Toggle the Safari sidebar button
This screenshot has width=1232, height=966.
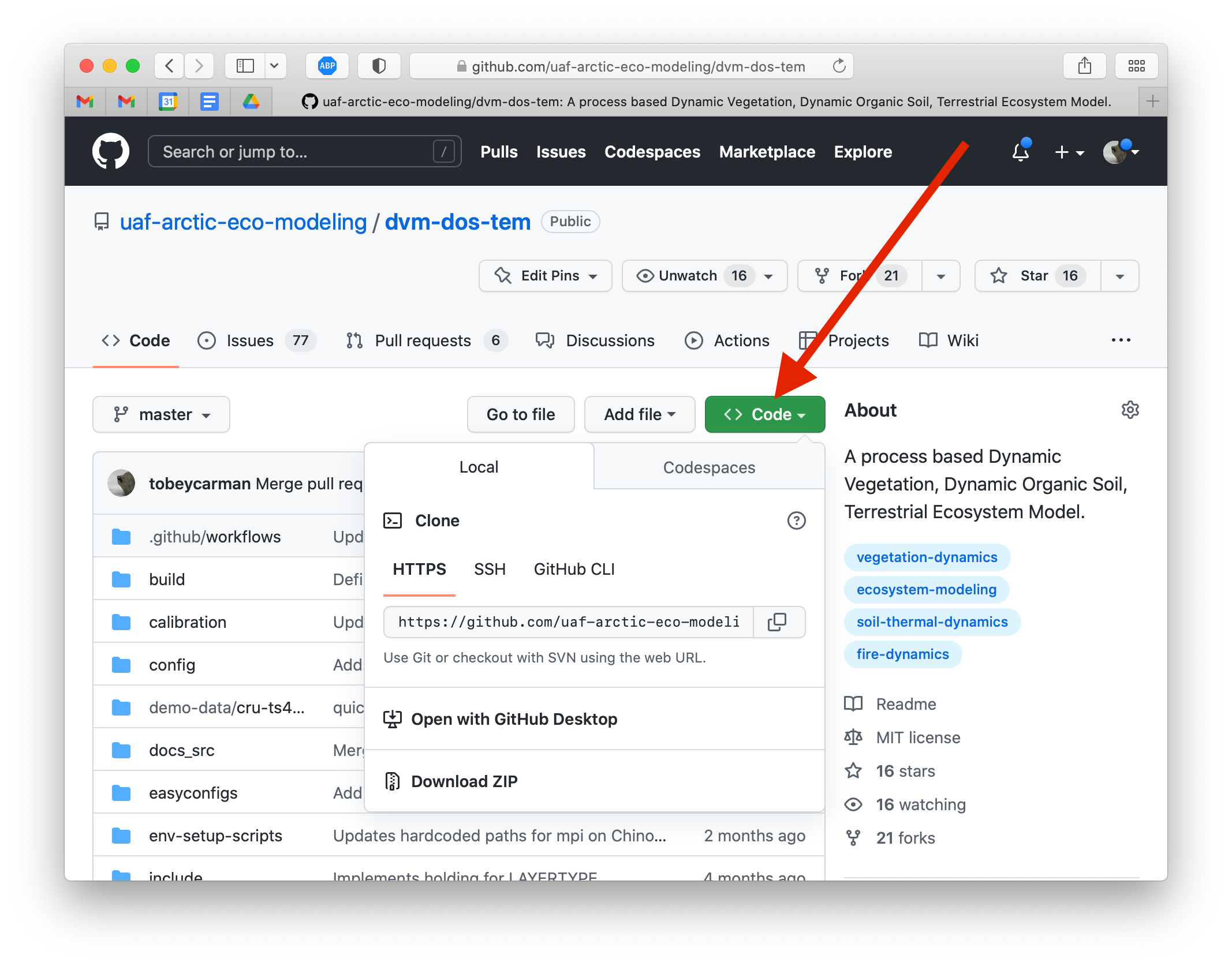pos(245,66)
